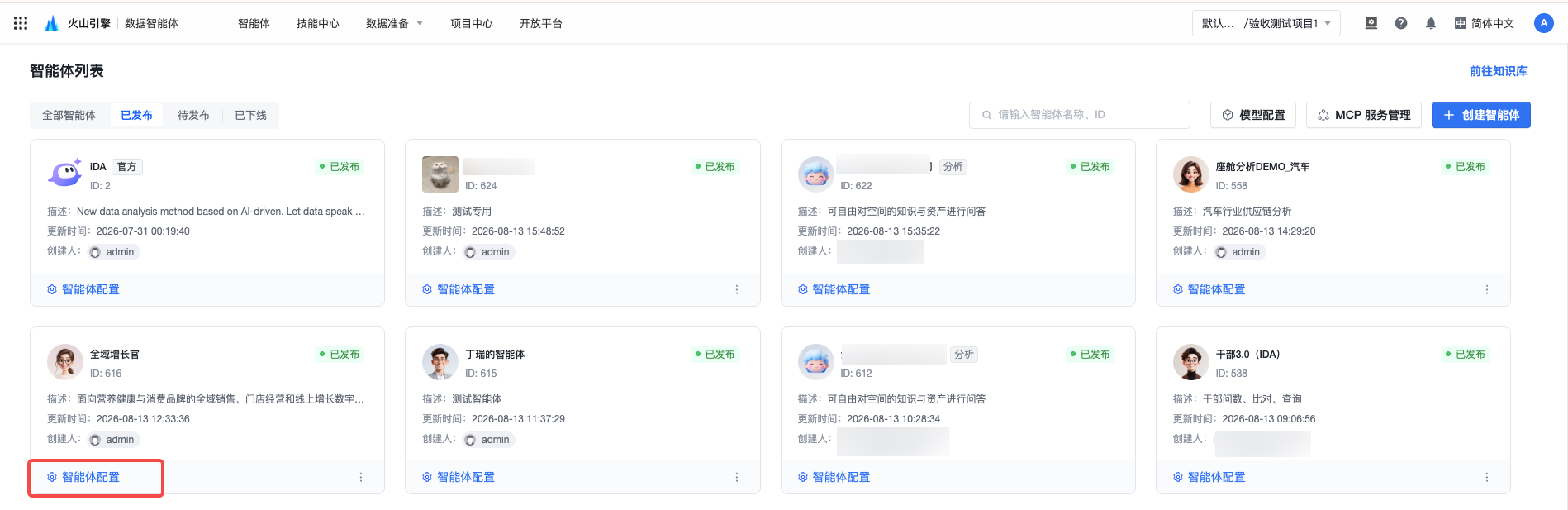Open more options for 干部3.0 (IDA) card
1568x510 pixels.
(x=1487, y=477)
